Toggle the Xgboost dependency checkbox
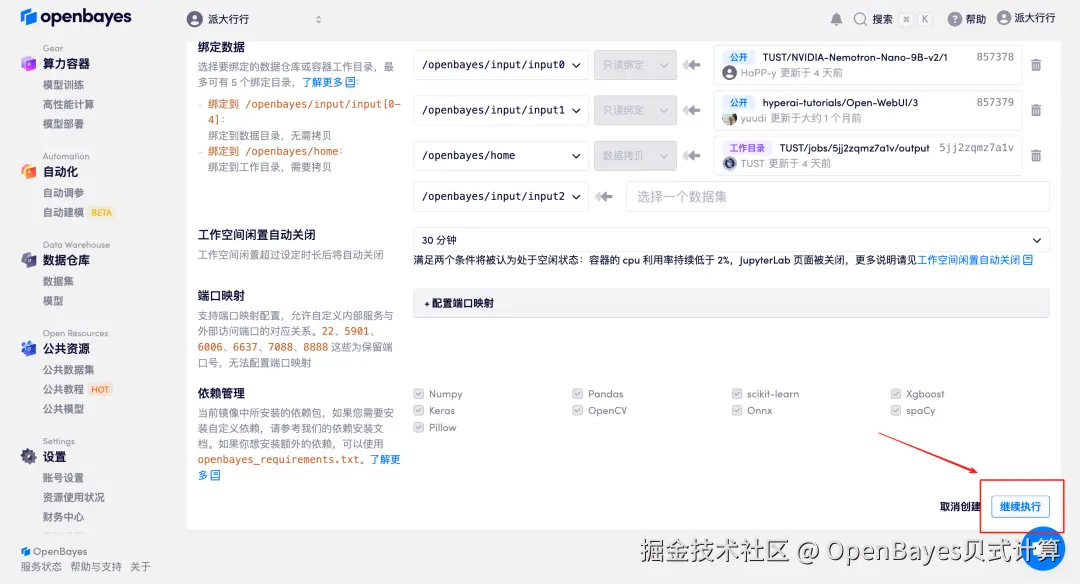 pos(895,394)
